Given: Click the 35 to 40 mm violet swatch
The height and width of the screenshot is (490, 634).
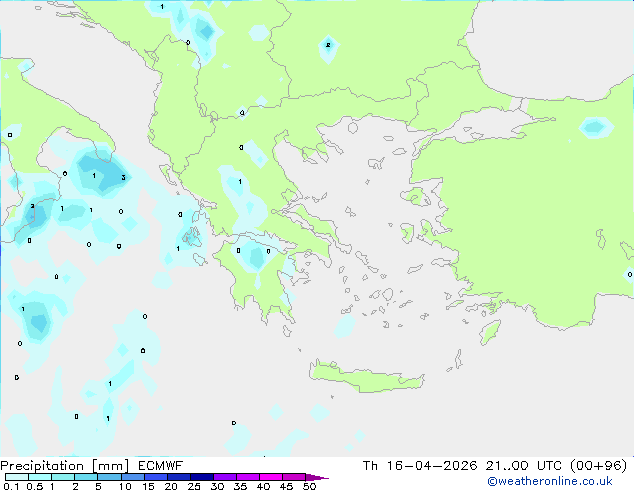Looking at the screenshot, I should (x=248, y=477).
